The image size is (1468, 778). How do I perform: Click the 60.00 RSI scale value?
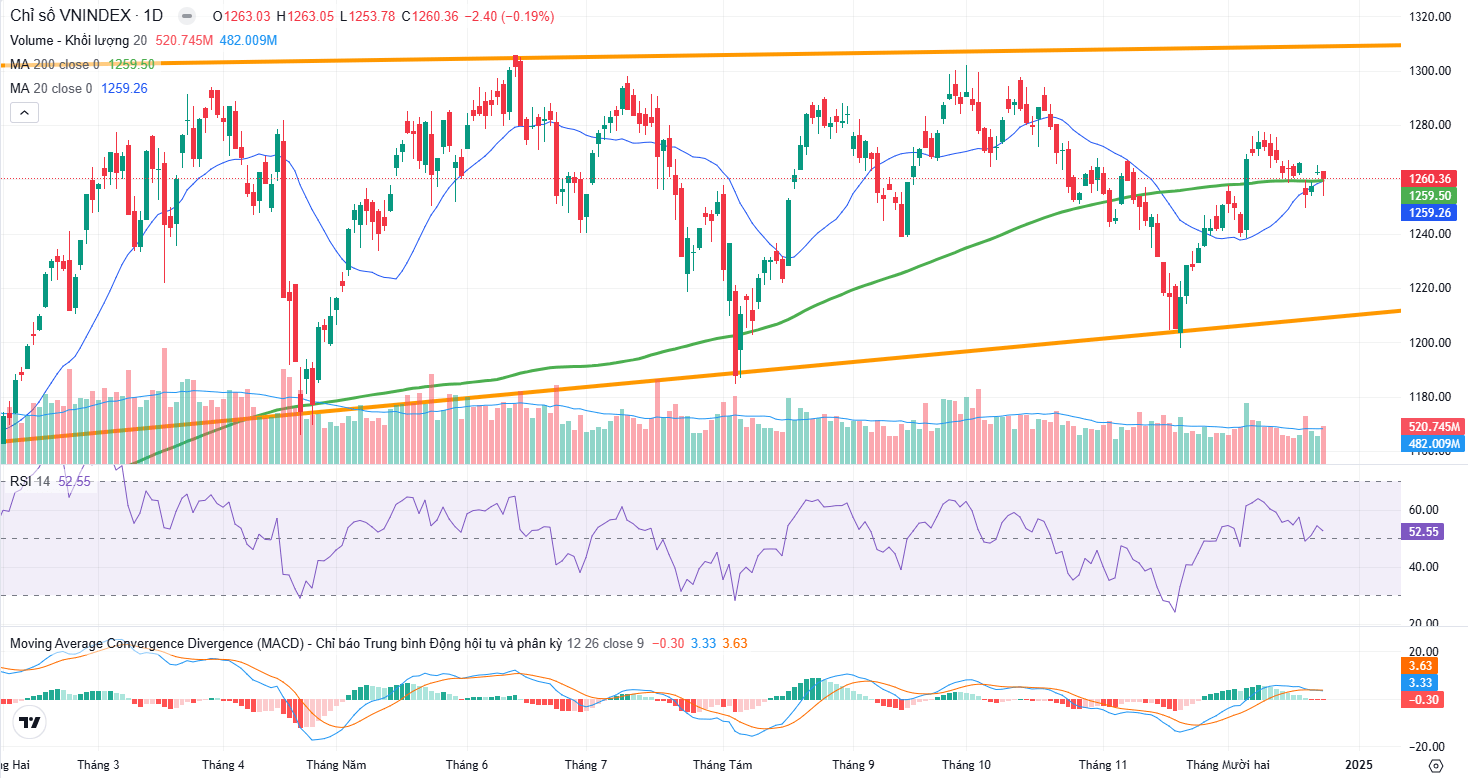(x=1424, y=510)
